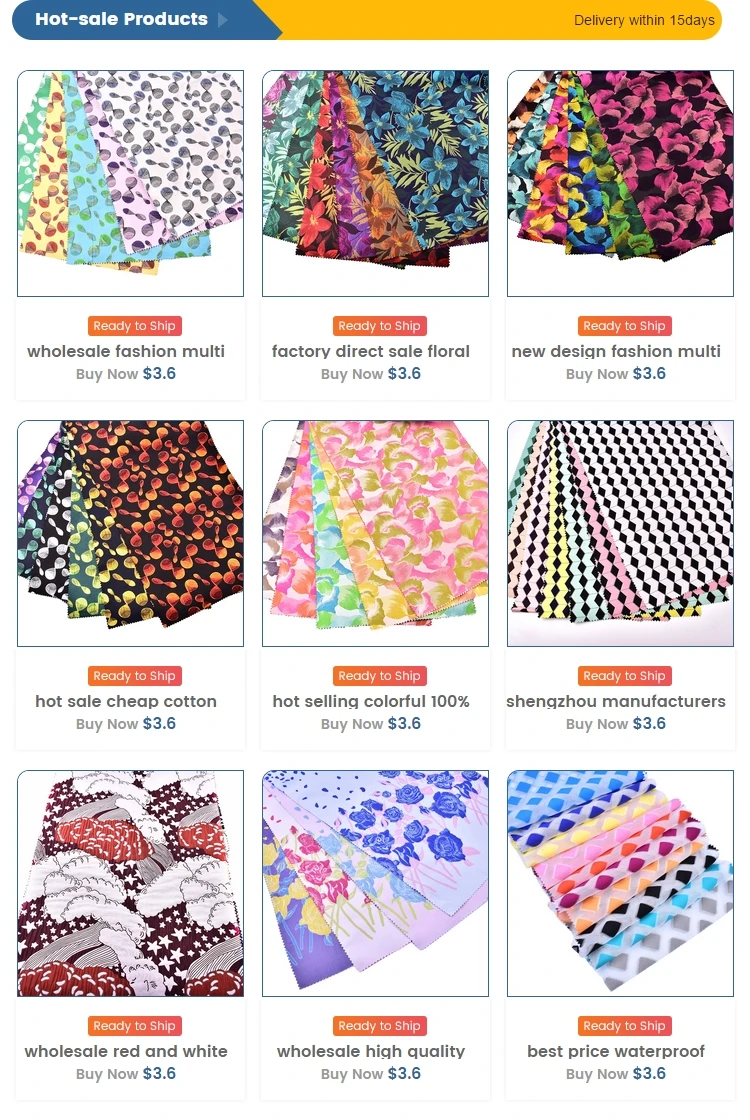Open the Hot-sale Products heading

[x=121, y=19]
